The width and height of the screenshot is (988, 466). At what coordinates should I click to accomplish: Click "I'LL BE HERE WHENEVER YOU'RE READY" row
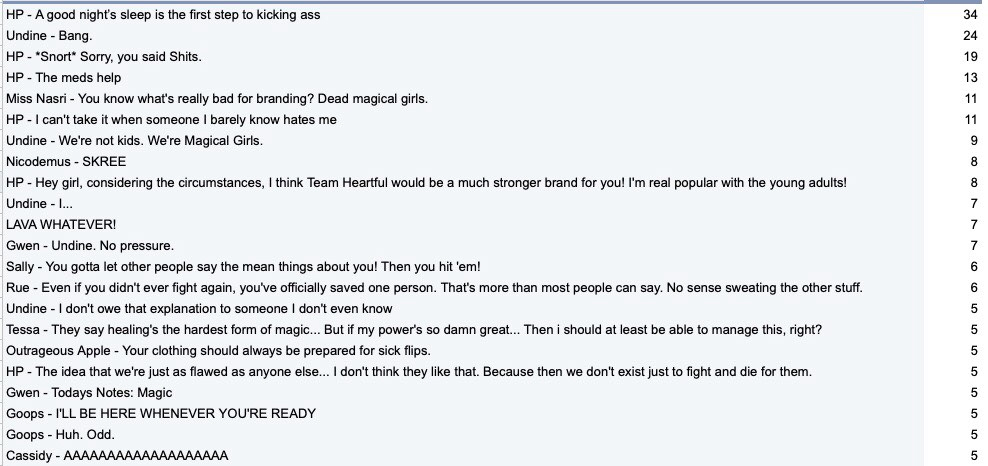160,414
